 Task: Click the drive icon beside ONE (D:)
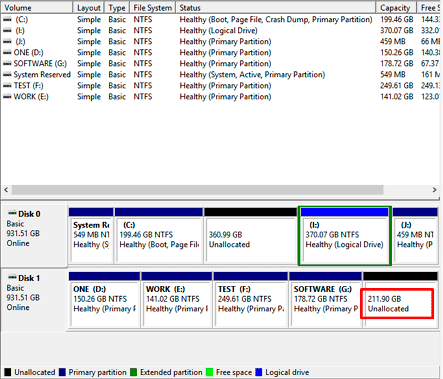coord(7,53)
